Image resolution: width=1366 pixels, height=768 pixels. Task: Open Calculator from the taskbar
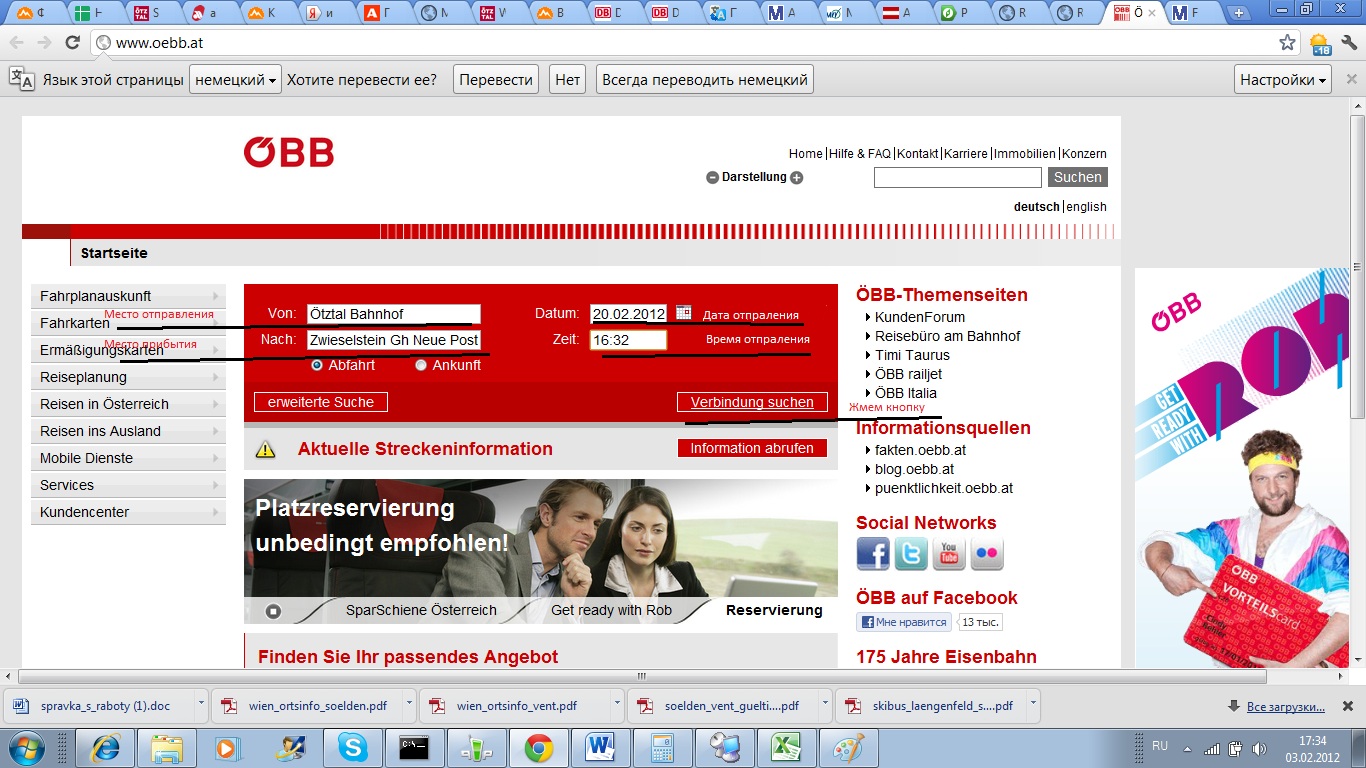(x=662, y=747)
